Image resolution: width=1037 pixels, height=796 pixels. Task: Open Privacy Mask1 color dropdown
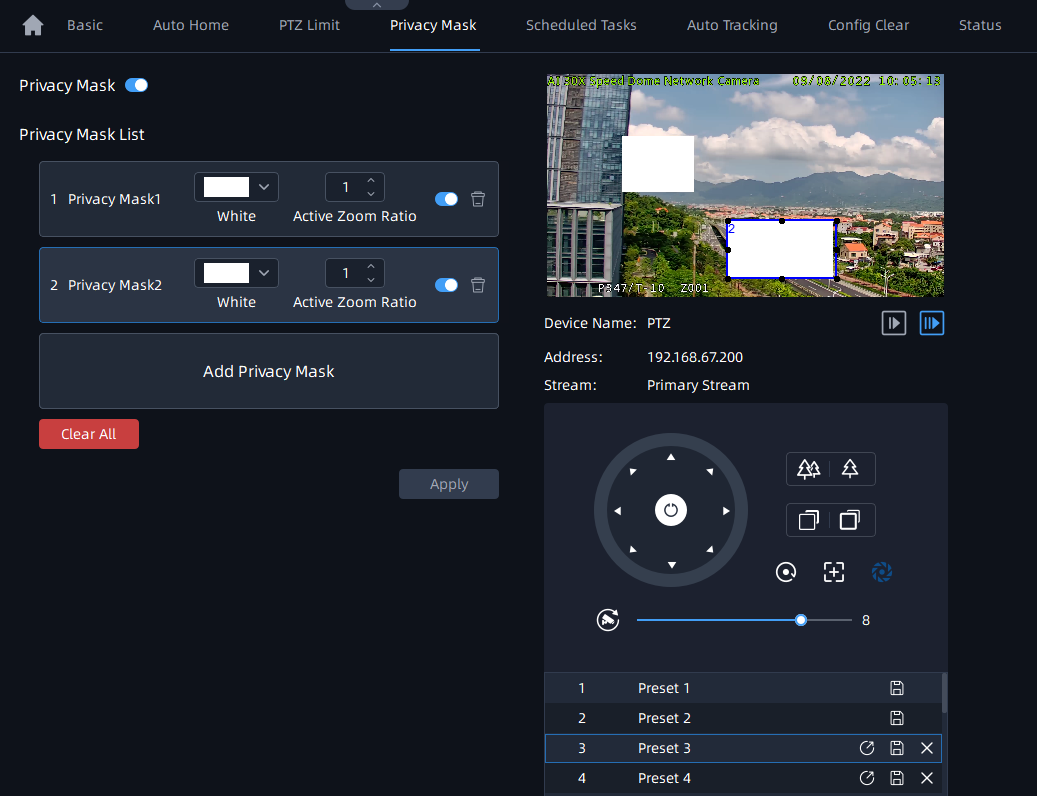coord(236,187)
